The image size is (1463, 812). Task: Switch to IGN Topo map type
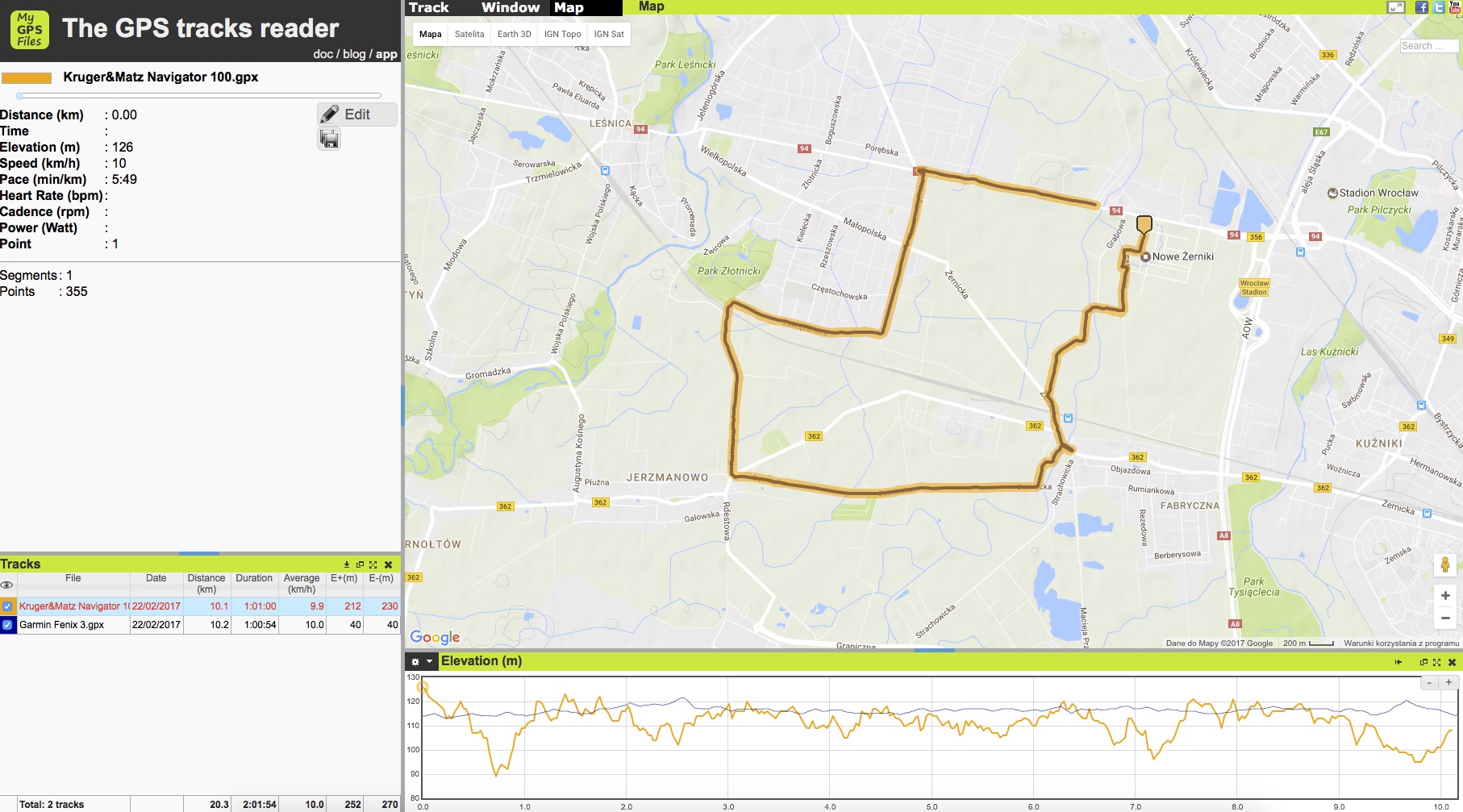tap(562, 34)
